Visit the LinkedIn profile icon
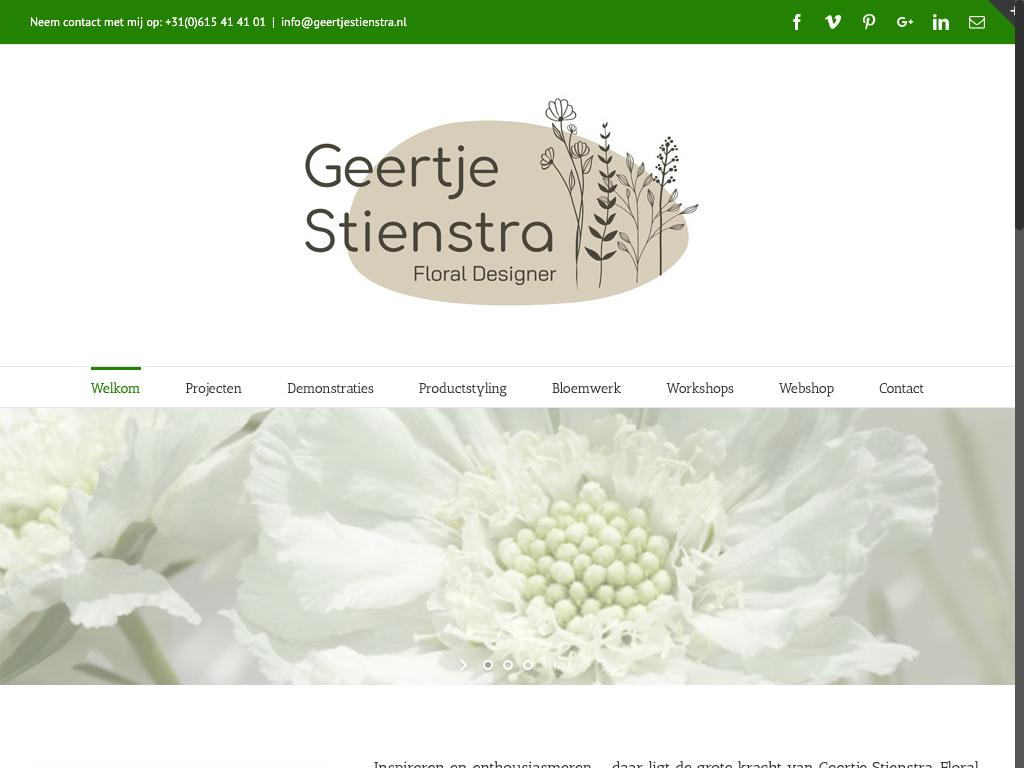 (941, 22)
